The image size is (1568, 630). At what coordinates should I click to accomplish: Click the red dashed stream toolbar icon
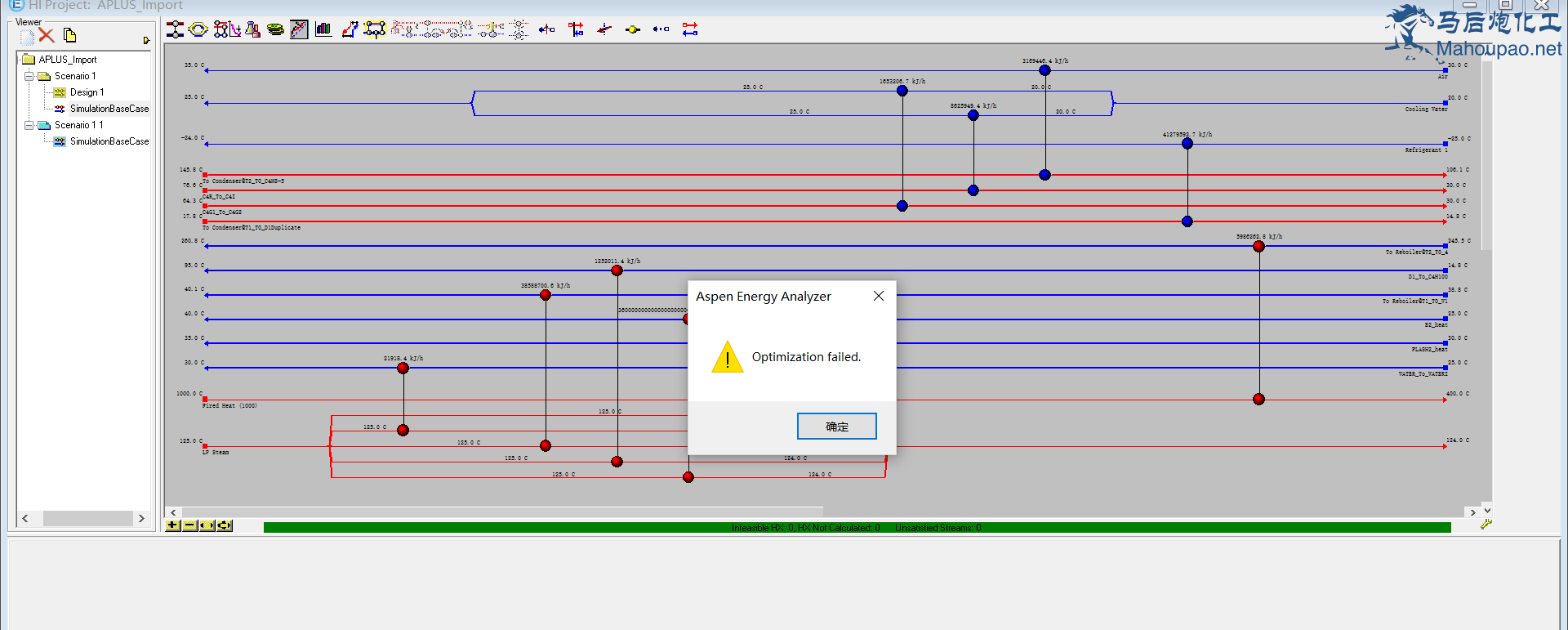tap(403, 29)
